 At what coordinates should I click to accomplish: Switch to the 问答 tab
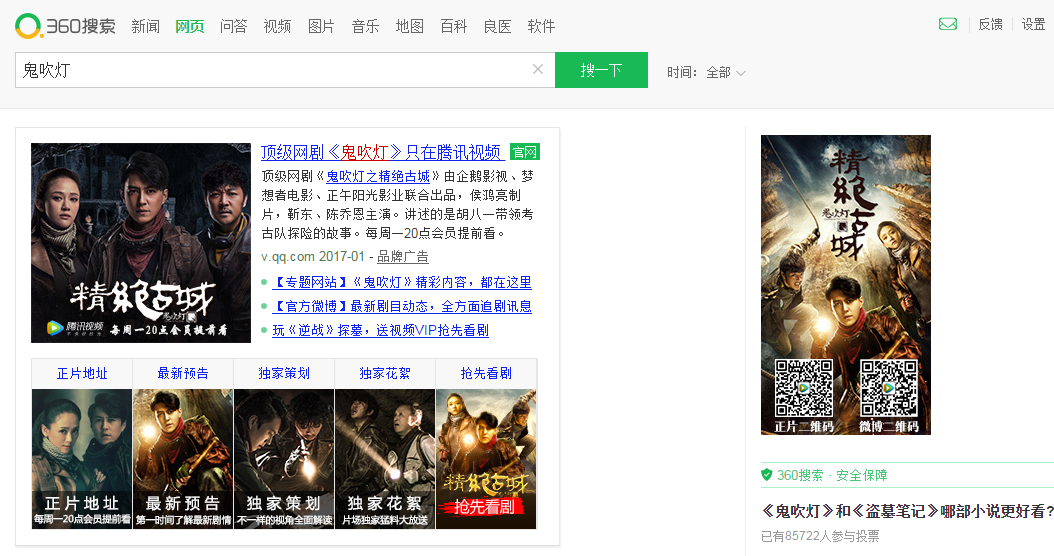point(233,26)
